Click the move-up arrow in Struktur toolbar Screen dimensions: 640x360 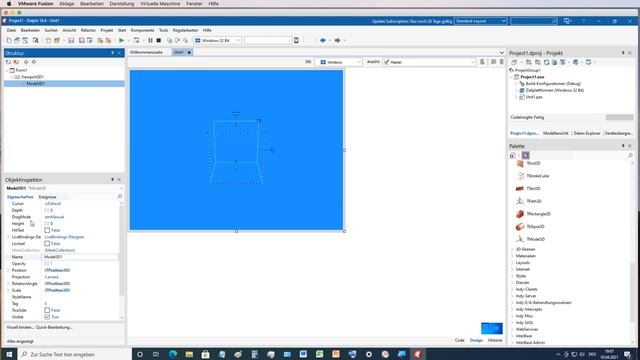click(27, 62)
